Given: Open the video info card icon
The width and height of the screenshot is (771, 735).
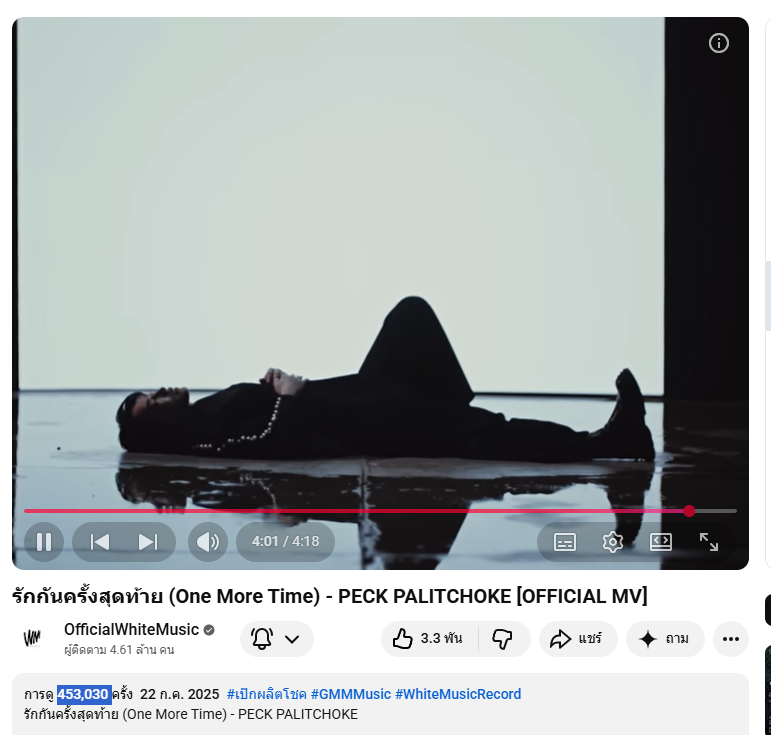Looking at the screenshot, I should pos(719,43).
